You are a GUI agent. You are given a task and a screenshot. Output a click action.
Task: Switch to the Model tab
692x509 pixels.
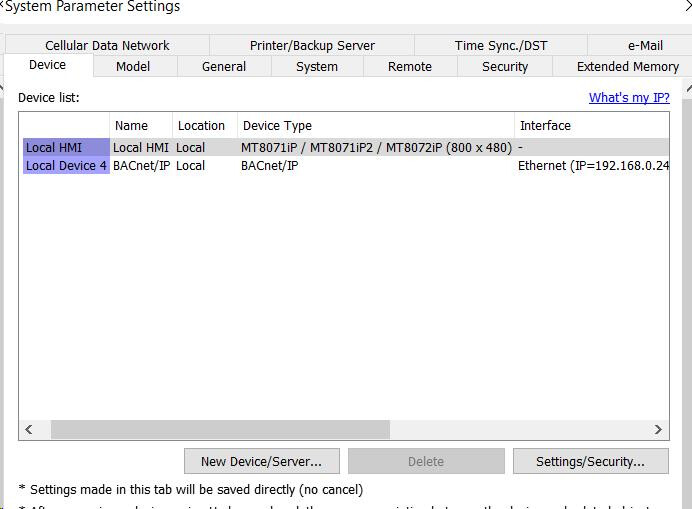point(133,67)
